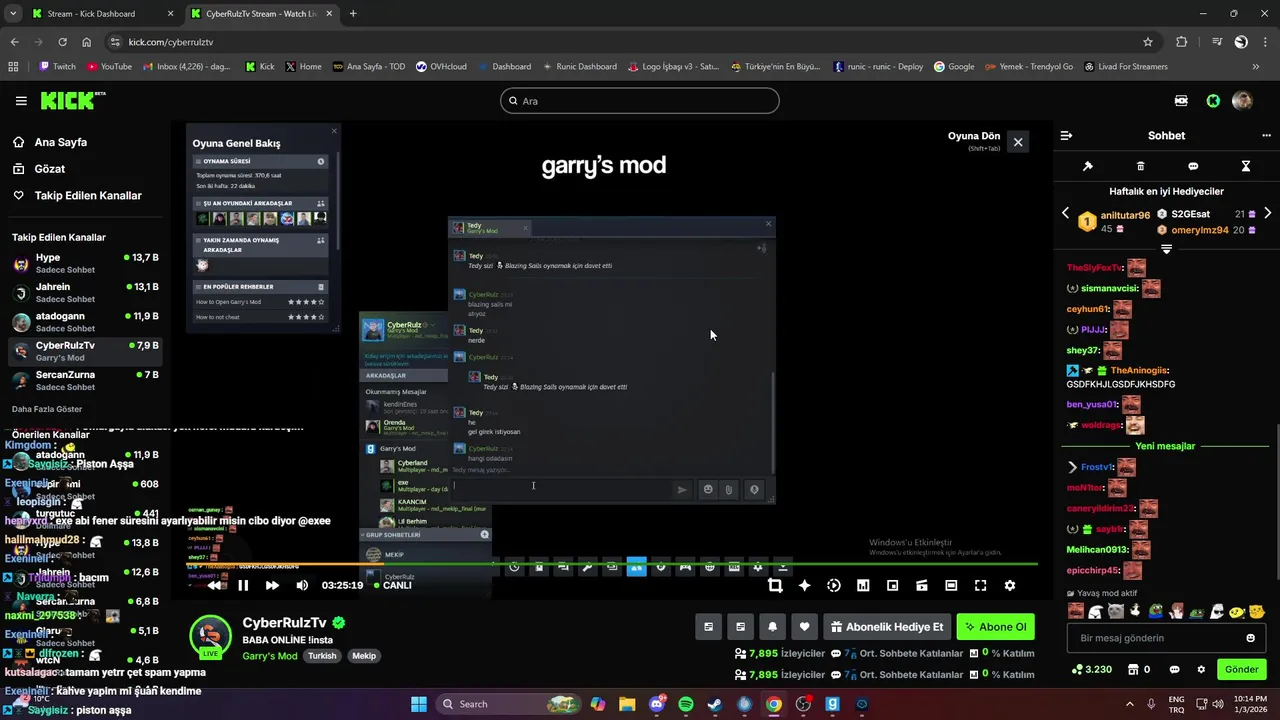Fast forward the stream

(272, 586)
